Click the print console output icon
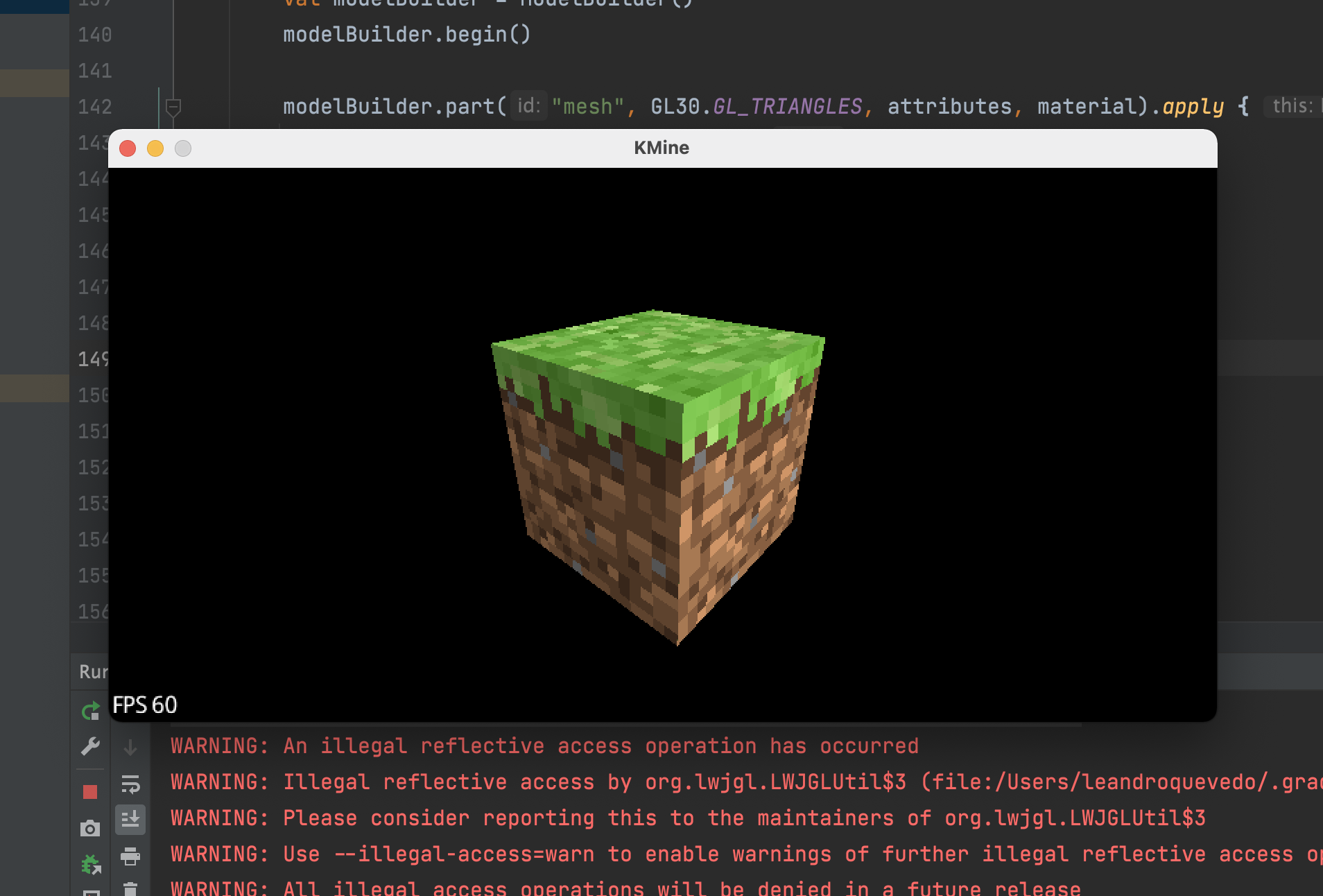The image size is (1323, 896). click(x=130, y=856)
